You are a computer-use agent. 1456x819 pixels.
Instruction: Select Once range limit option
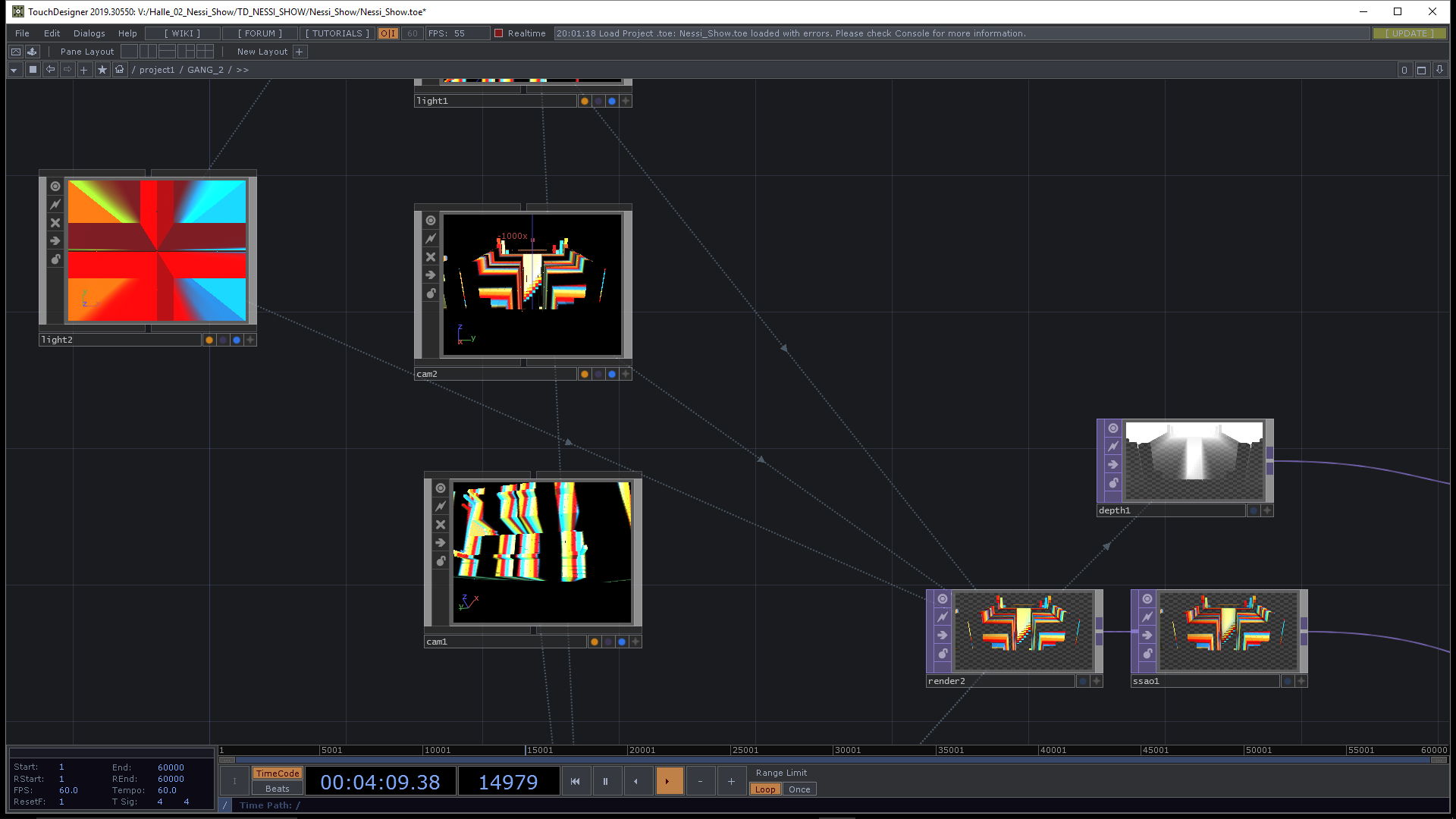coord(799,789)
